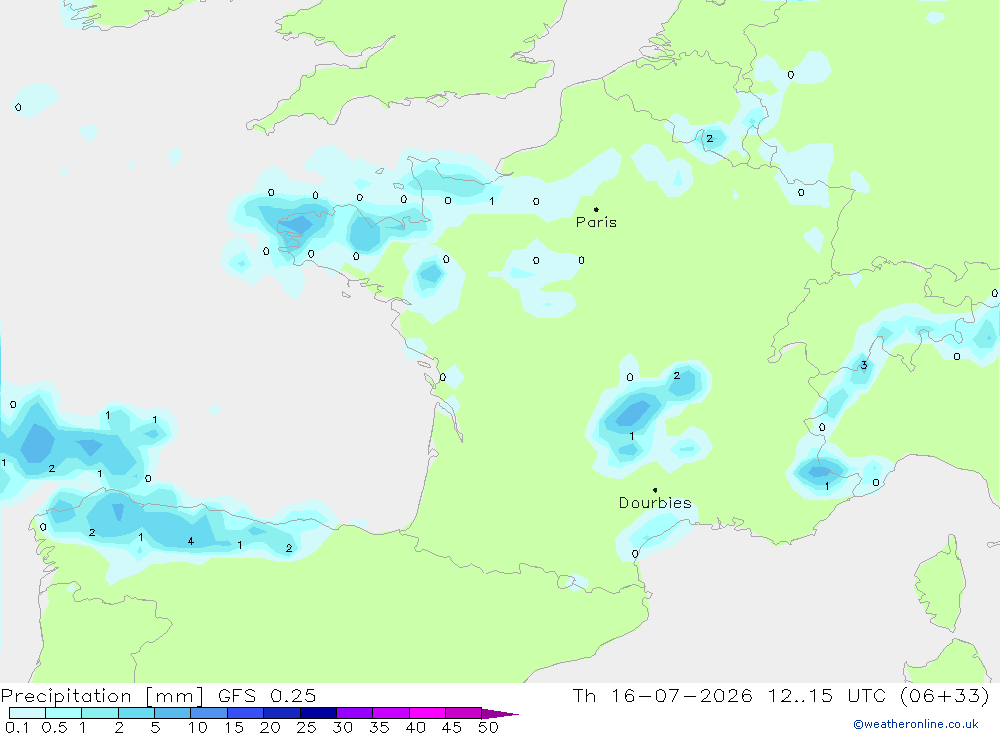Click the precipitation value "3" over the Alps
Image resolution: width=1000 pixels, height=733 pixels.
click(864, 365)
